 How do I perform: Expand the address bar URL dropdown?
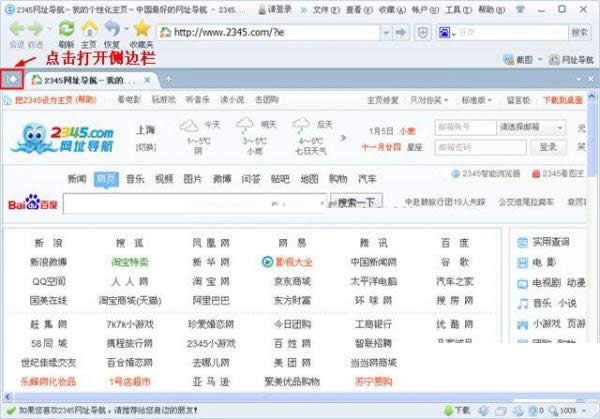click(x=386, y=33)
